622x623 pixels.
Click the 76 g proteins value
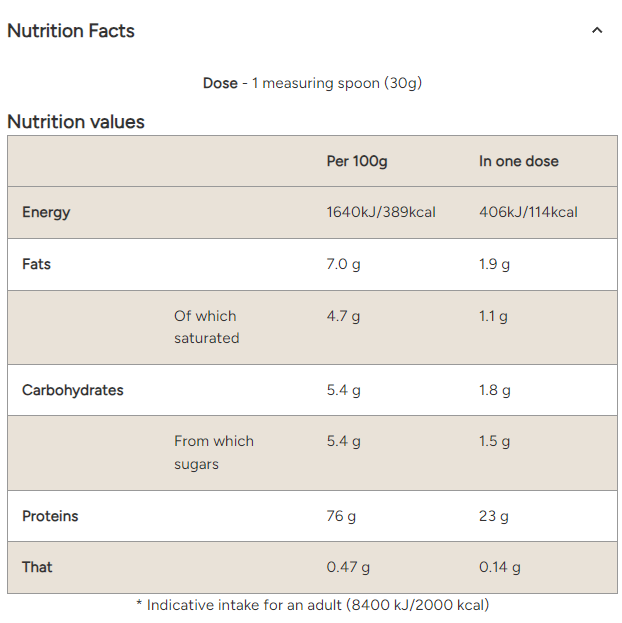pos(341,516)
